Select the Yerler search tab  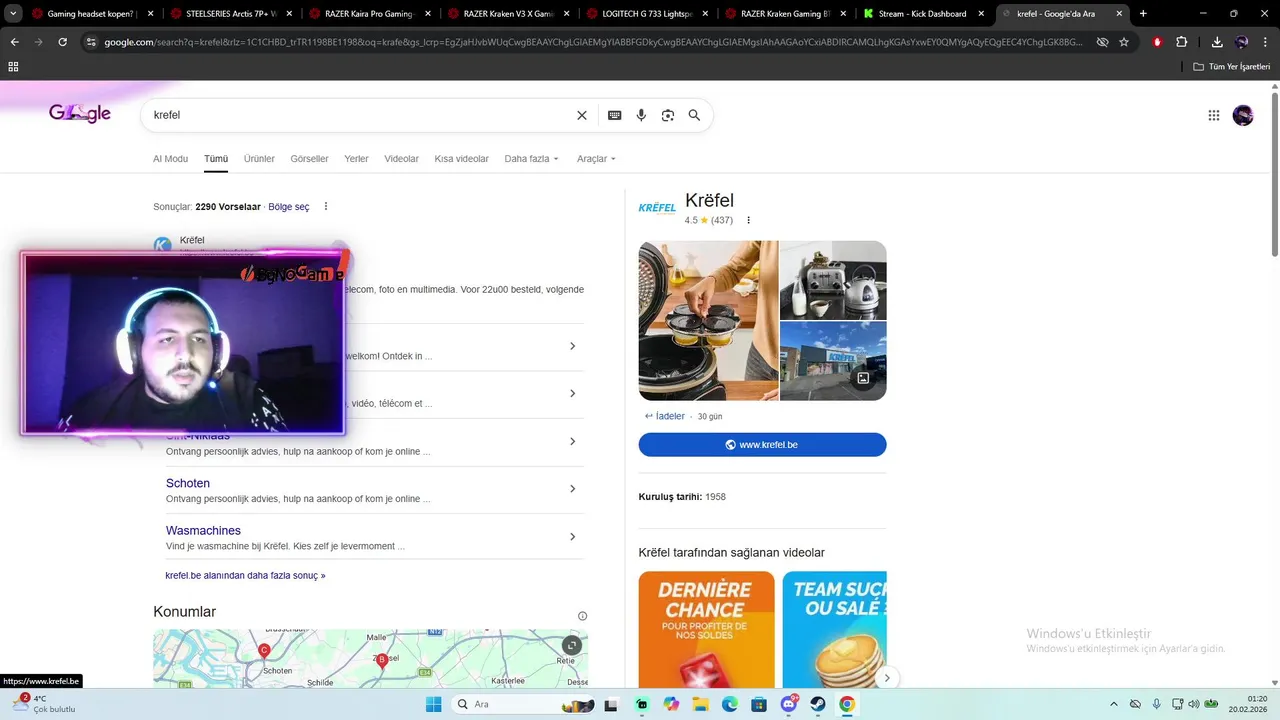click(x=356, y=159)
